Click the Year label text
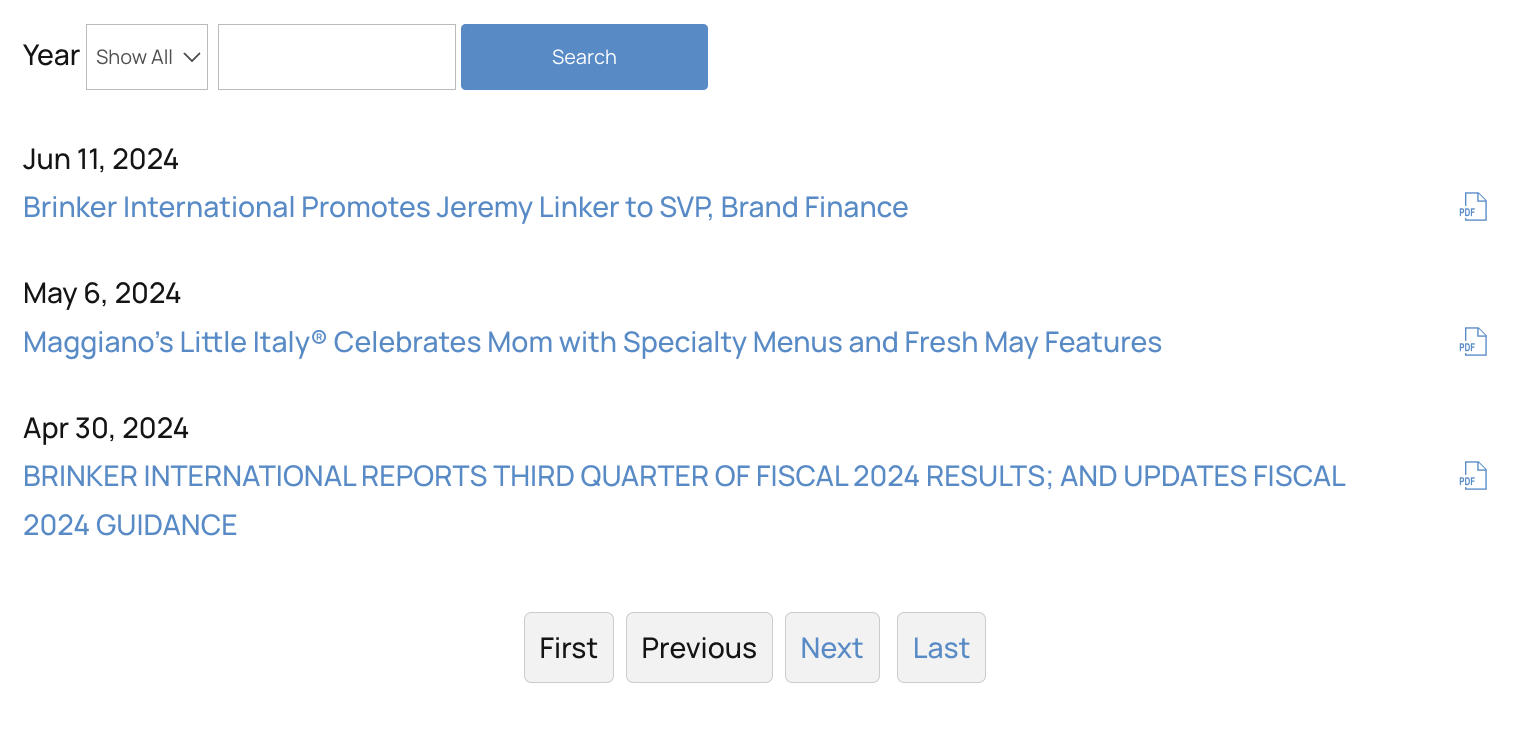Image resolution: width=1513 pixels, height=733 pixels. [51, 55]
